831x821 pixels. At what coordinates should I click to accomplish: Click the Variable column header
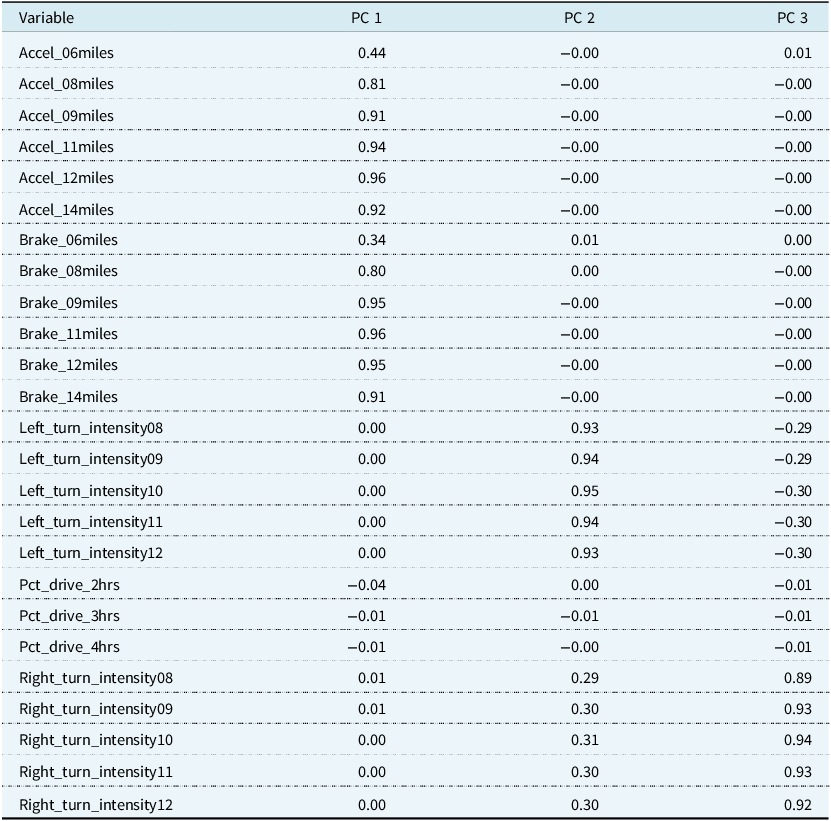pos(46,18)
